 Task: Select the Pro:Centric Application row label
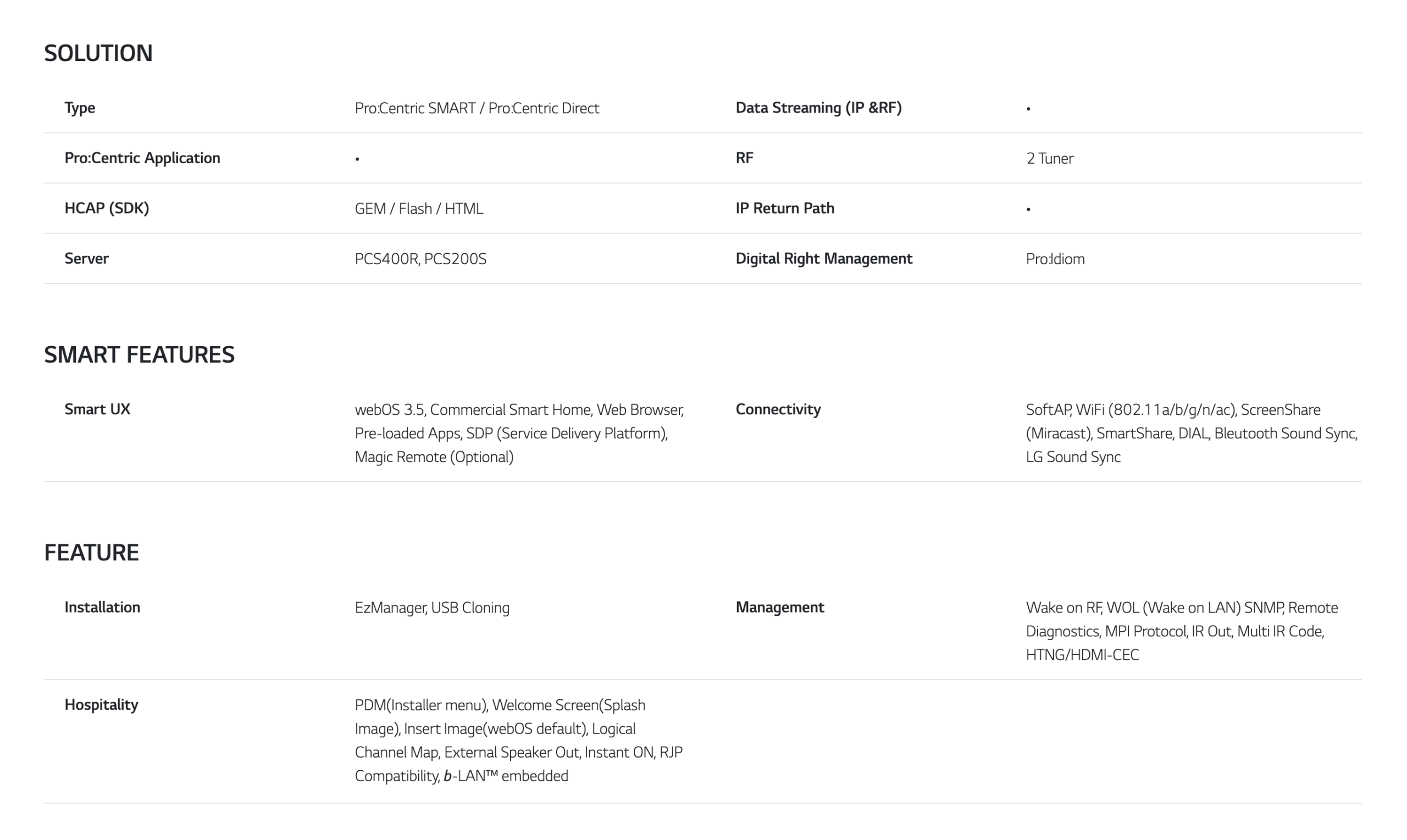click(142, 158)
